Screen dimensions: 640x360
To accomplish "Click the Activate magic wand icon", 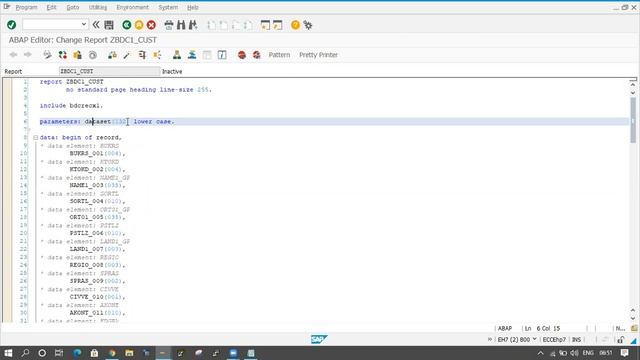I will [x=127, y=55].
